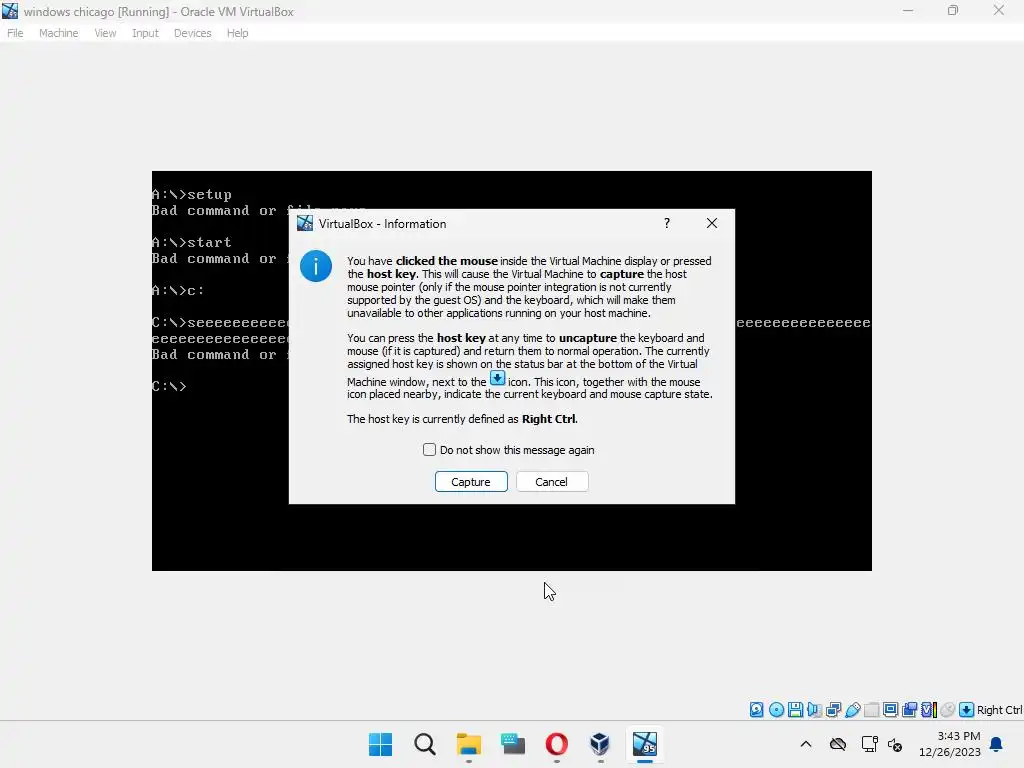The image size is (1024, 768).
Task: Click the CPU virtualization status icon
Action: (x=929, y=710)
